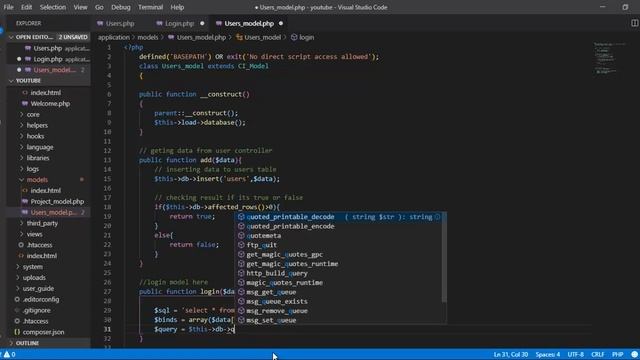
Task: Expand the core folder
Action: coord(33,115)
